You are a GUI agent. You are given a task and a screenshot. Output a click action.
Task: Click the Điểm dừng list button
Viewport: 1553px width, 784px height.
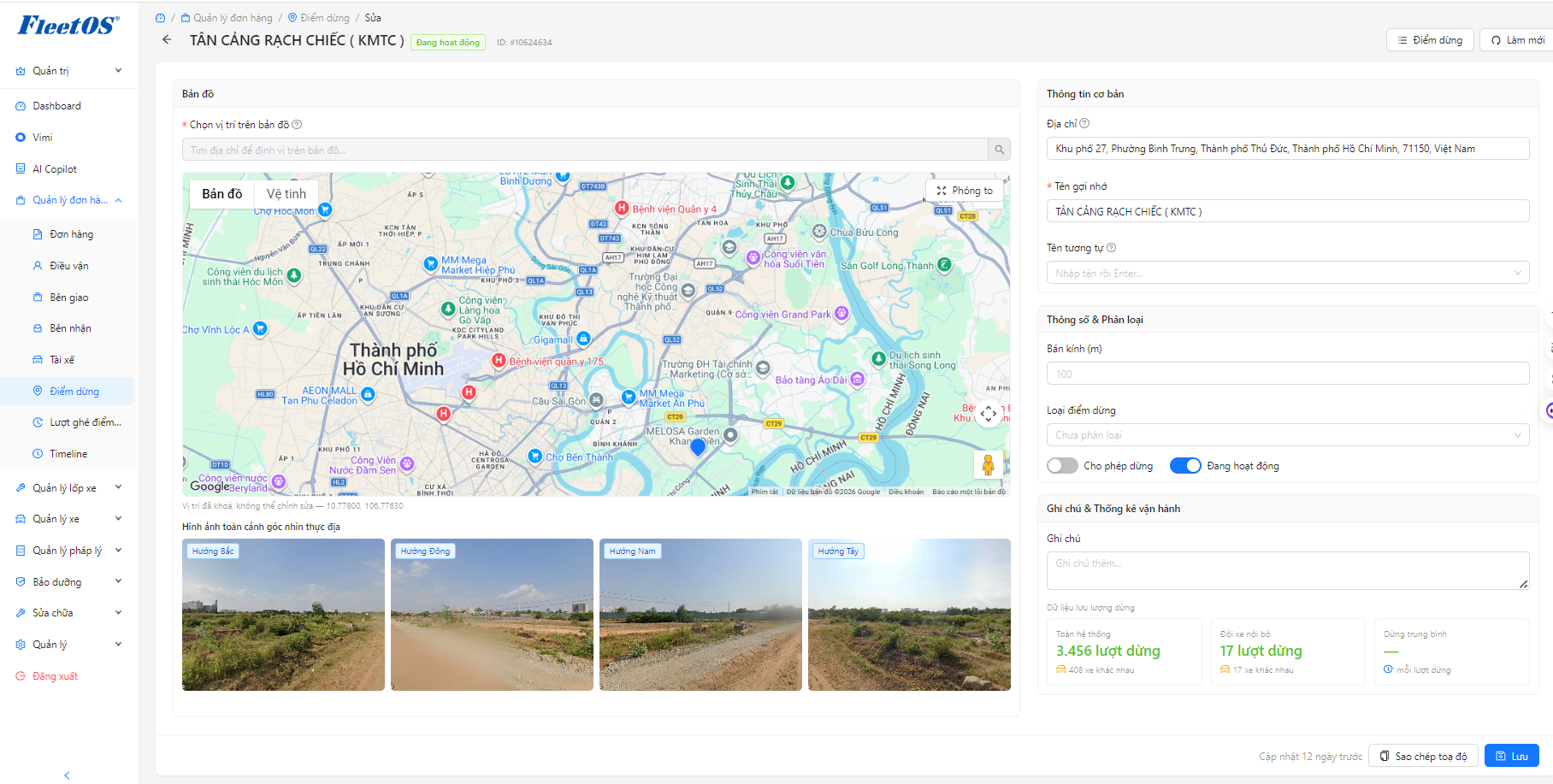1430,40
